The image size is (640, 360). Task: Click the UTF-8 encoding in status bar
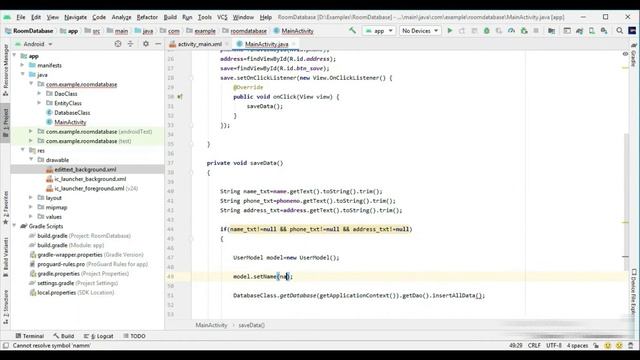coord(554,345)
